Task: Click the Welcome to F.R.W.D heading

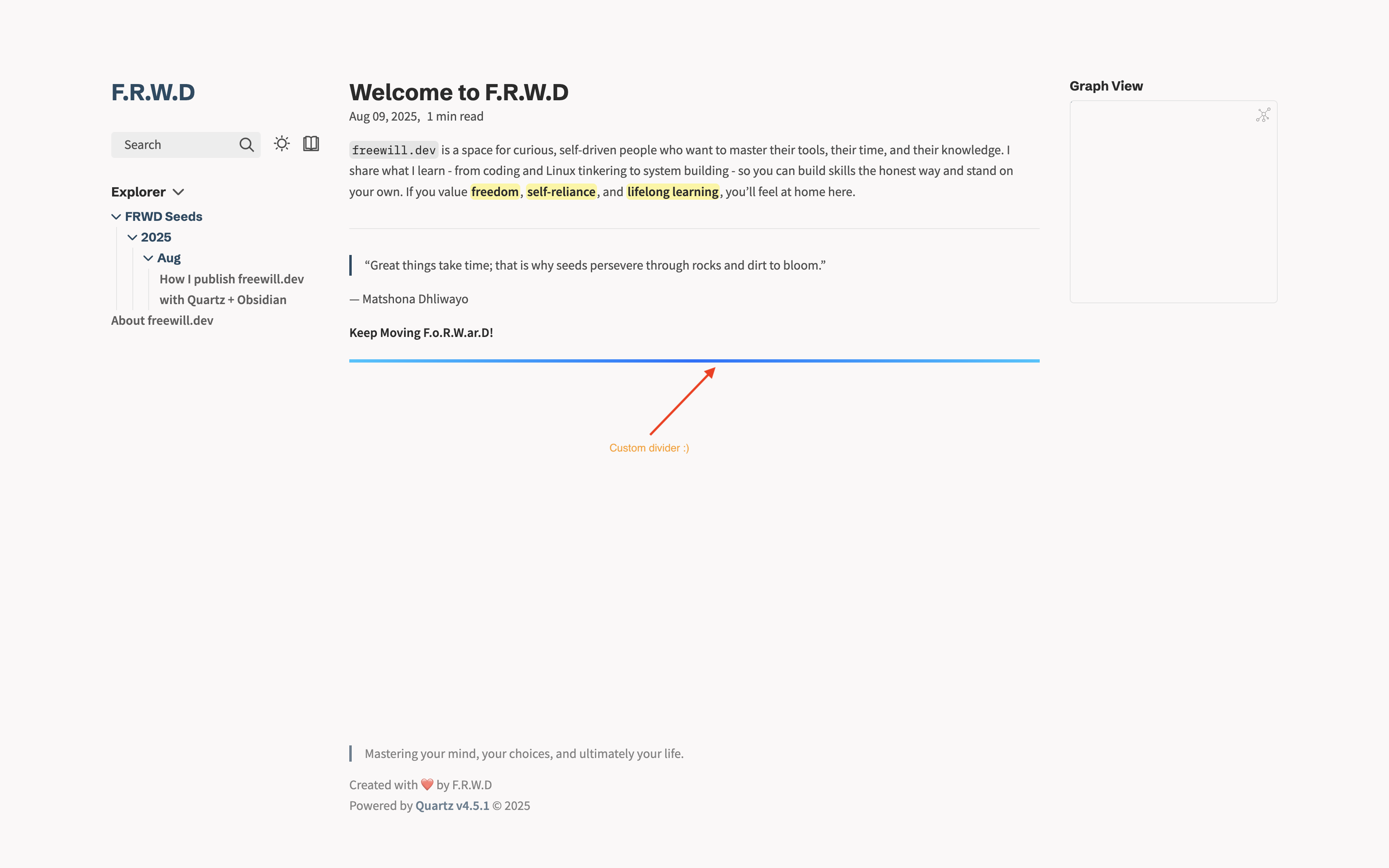Action: tap(458, 93)
